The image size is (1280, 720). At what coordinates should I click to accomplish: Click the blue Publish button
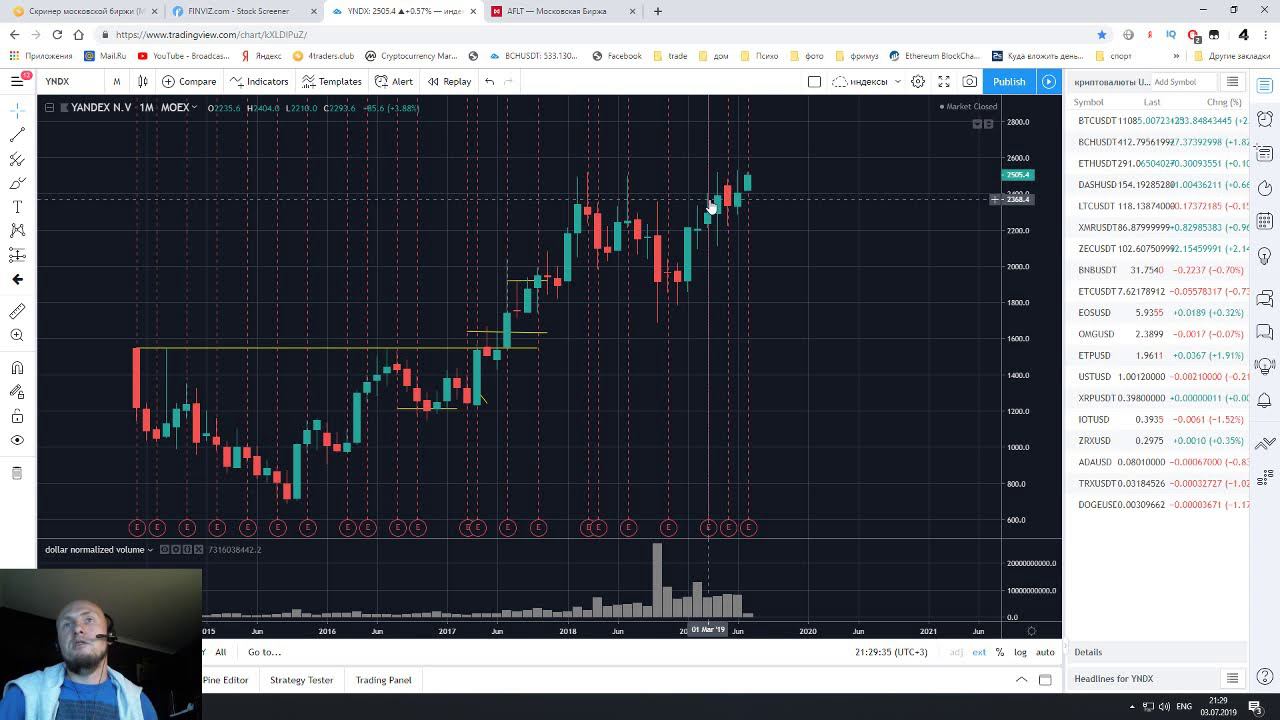(1009, 81)
